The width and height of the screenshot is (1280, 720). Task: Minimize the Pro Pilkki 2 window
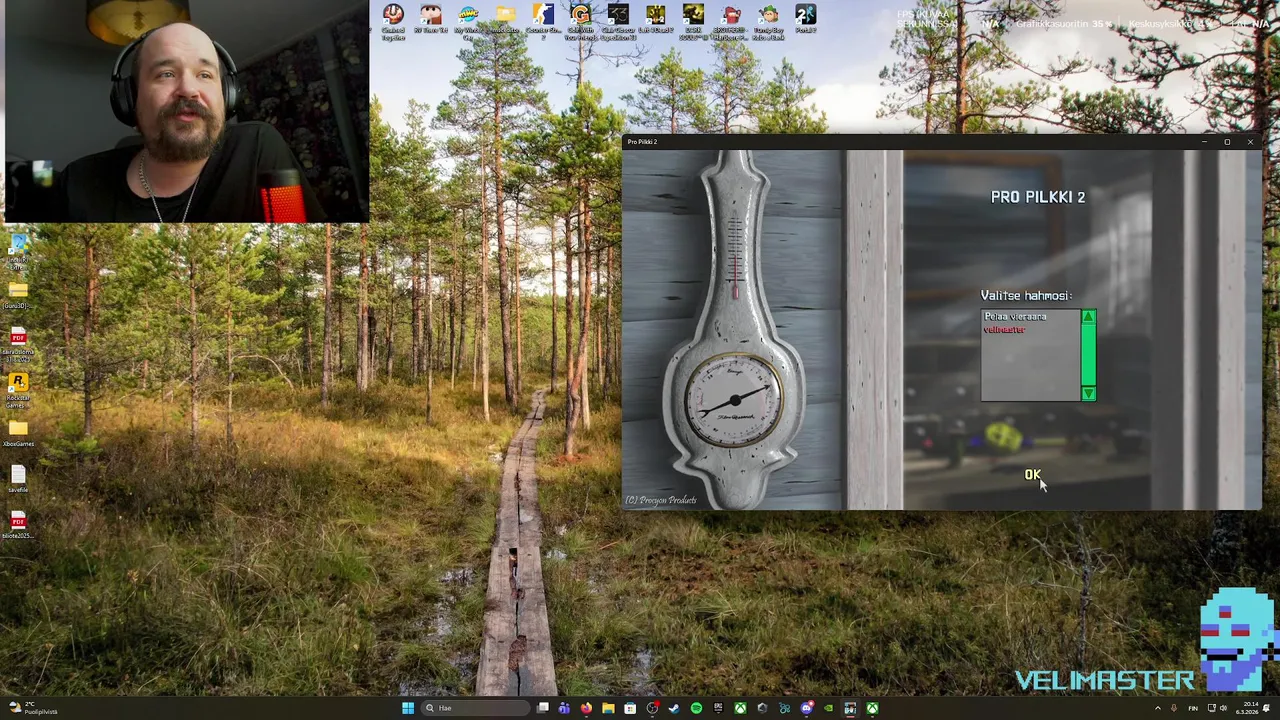[1203, 142]
